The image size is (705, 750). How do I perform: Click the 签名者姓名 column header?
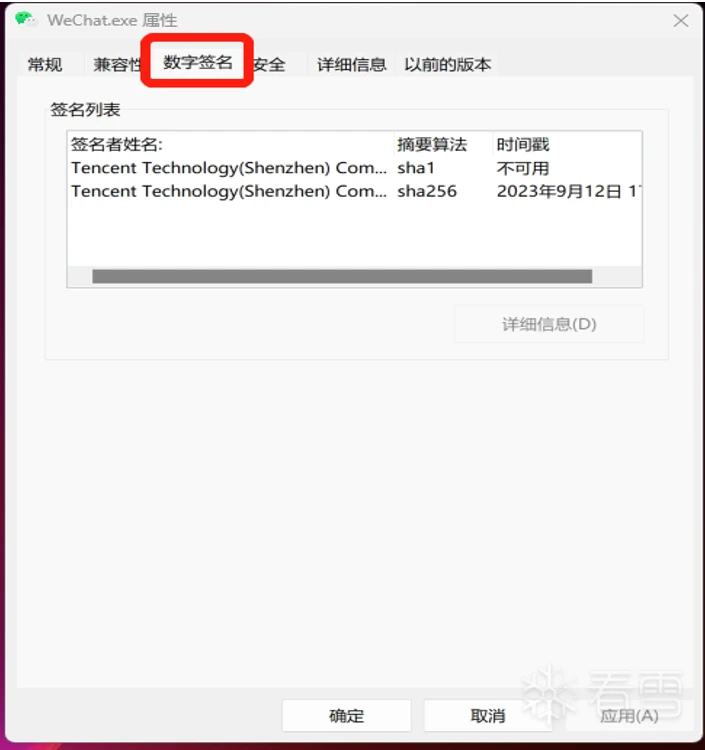pyautogui.click(x=231, y=144)
